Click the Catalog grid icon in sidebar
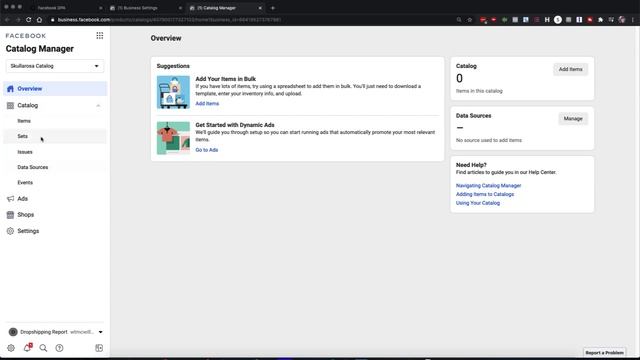Viewport: 640px width, 360px height. (10, 105)
